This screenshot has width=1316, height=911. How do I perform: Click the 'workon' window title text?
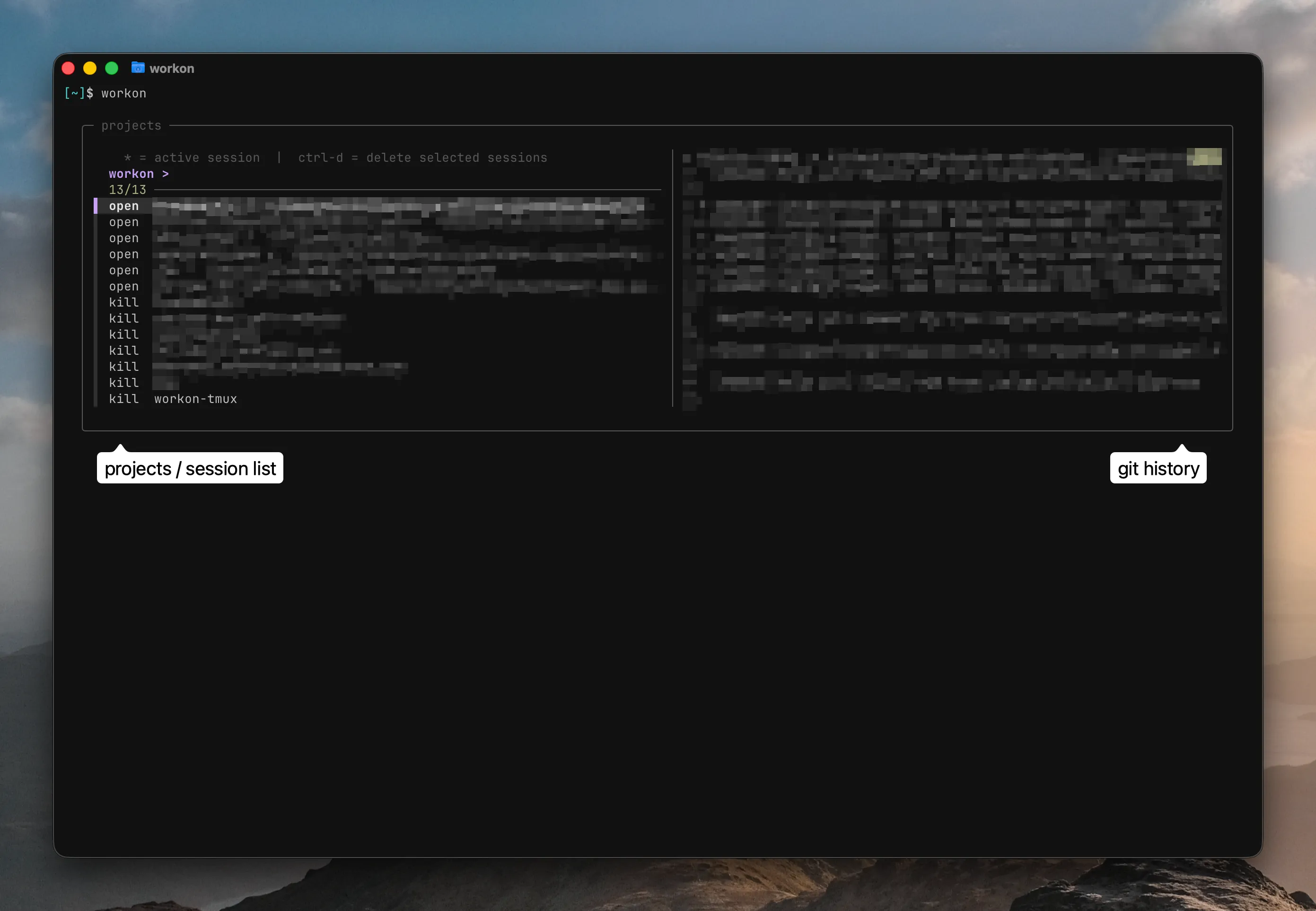point(172,69)
